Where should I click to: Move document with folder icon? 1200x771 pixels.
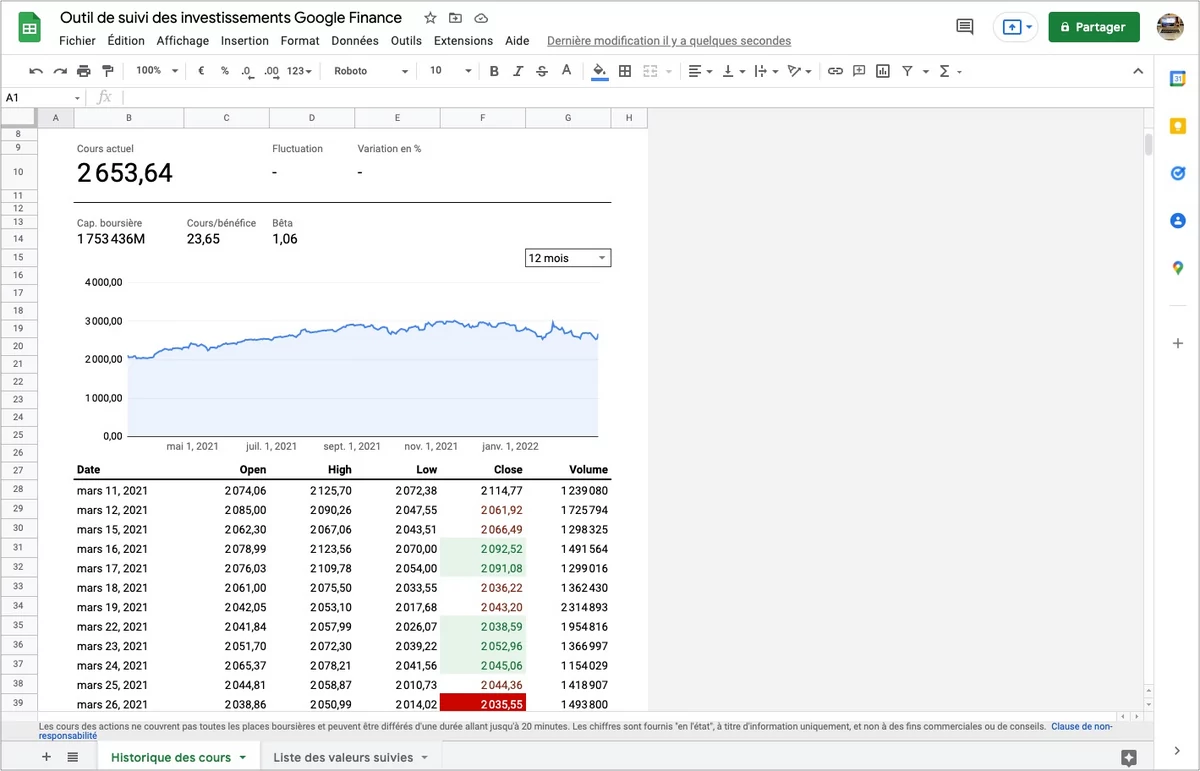[x=455, y=18]
